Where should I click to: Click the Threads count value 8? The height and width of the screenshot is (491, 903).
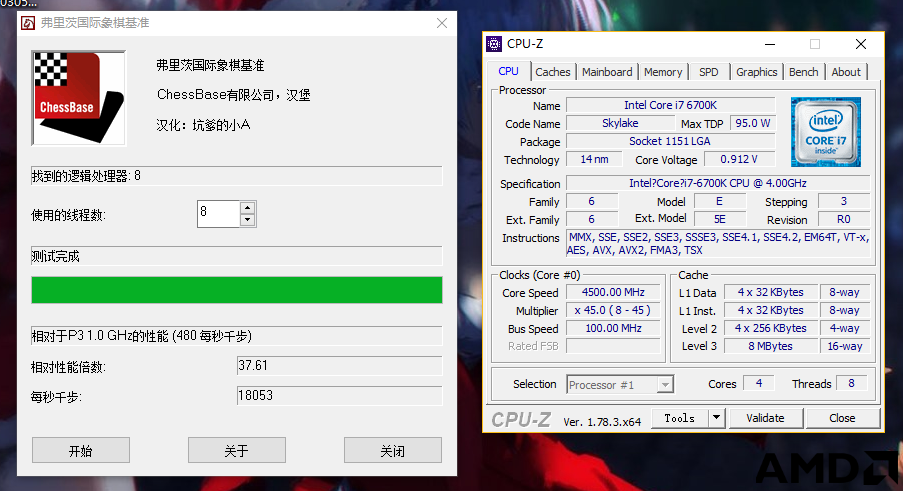pyautogui.click(x=851, y=383)
